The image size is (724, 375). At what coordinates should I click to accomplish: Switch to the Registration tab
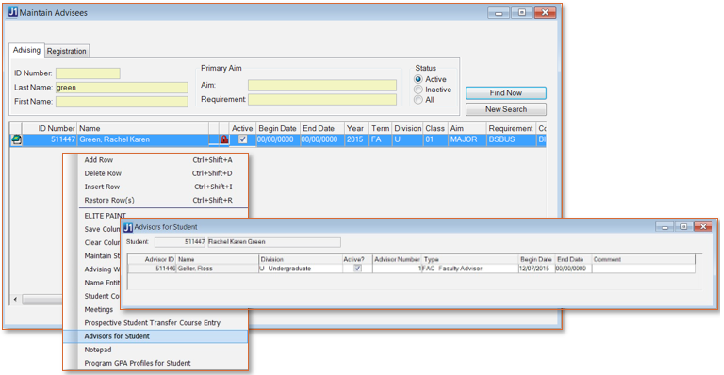pyautogui.click(x=66, y=51)
